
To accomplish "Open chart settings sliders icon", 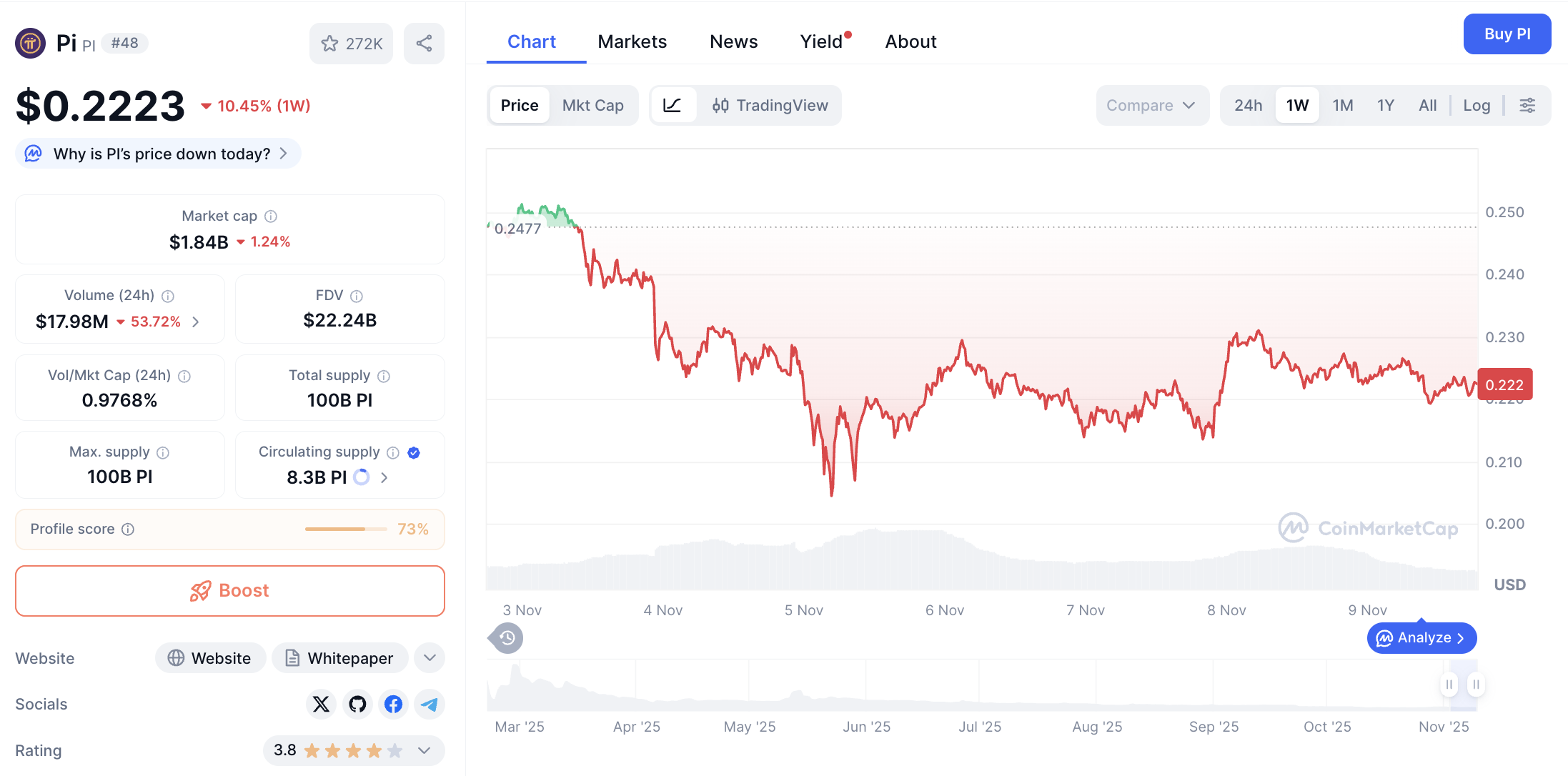I will (x=1528, y=105).
